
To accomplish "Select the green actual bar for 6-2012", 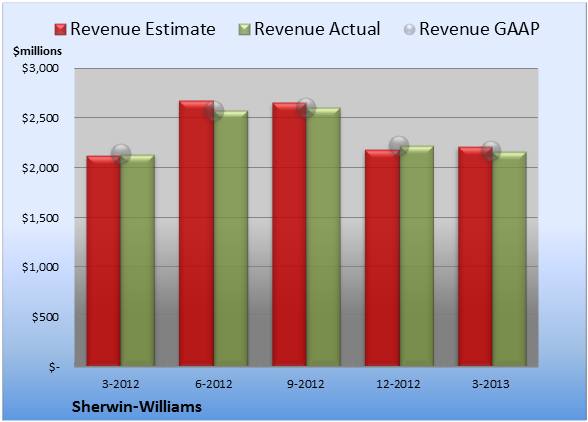I will pyautogui.click(x=231, y=238).
